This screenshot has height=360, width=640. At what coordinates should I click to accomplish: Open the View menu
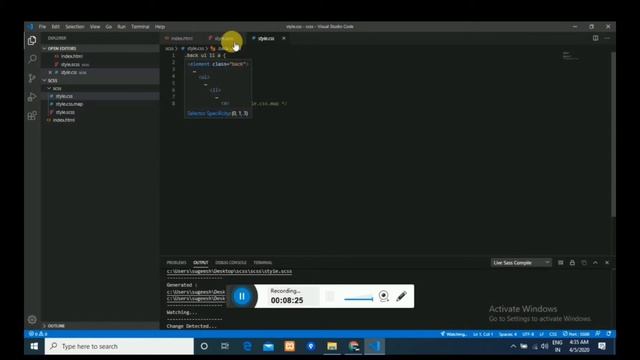point(95,27)
